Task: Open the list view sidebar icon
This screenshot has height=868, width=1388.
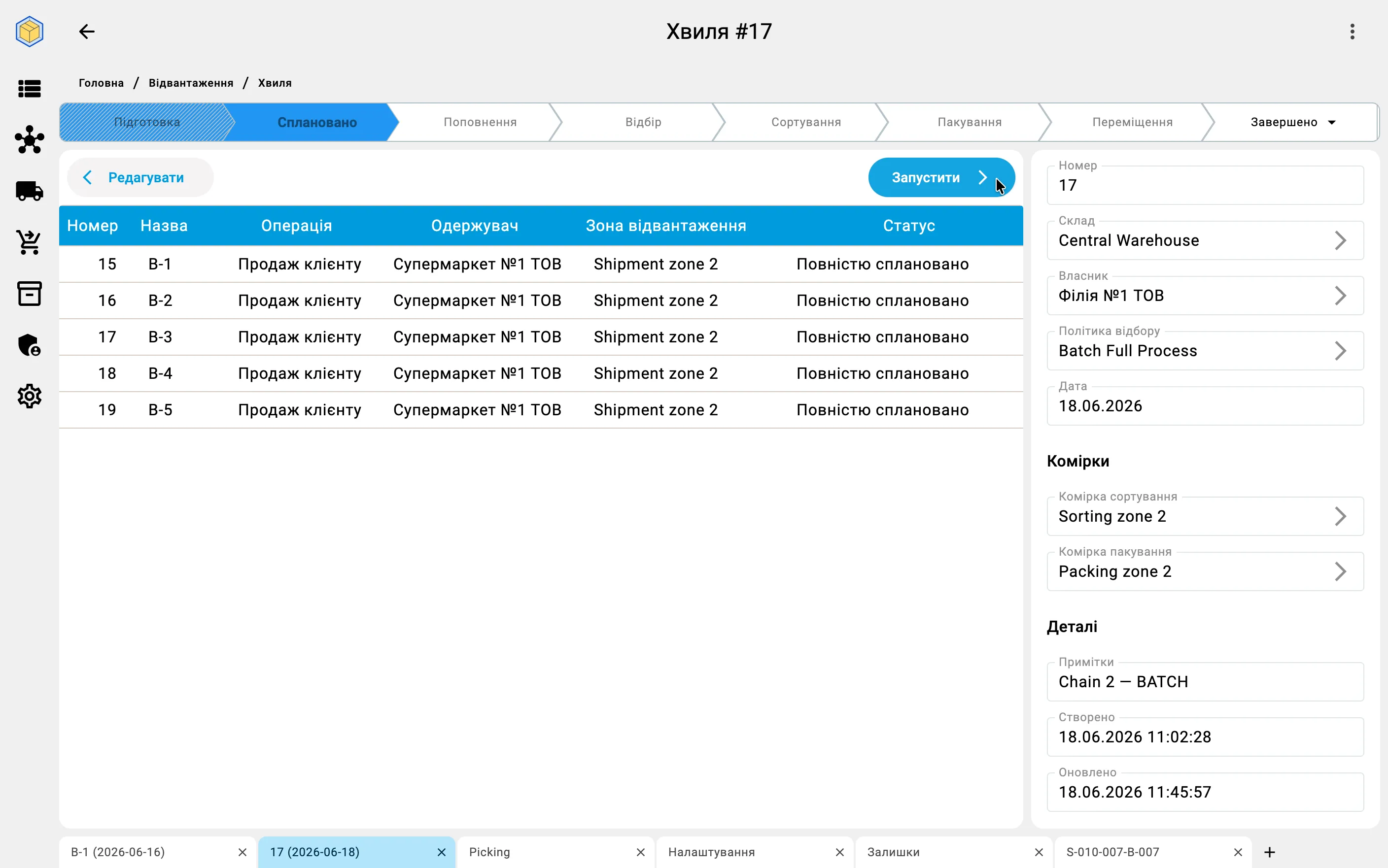Action: [x=29, y=88]
